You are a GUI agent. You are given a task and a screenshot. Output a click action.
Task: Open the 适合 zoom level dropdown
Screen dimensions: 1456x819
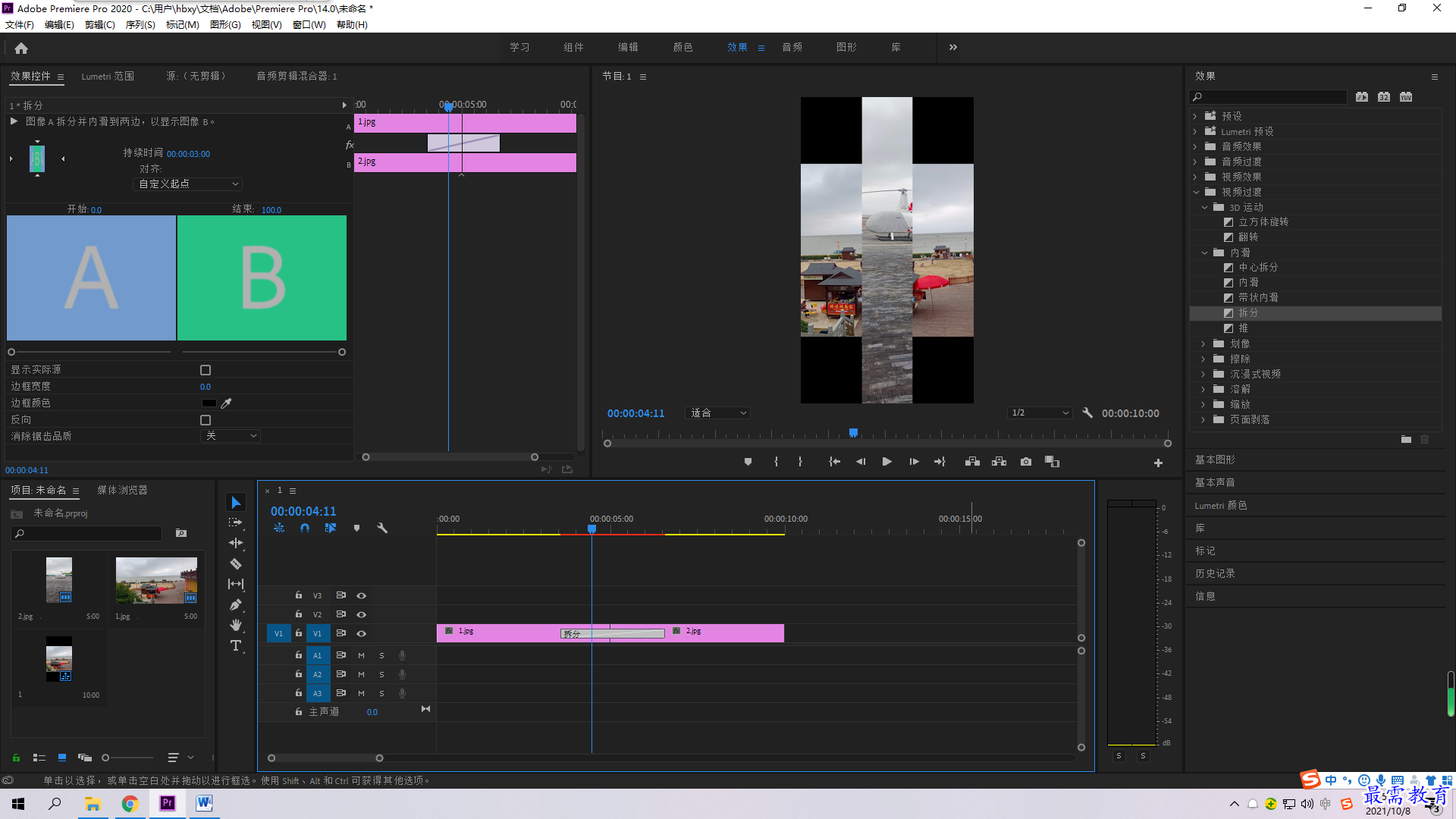pos(717,413)
